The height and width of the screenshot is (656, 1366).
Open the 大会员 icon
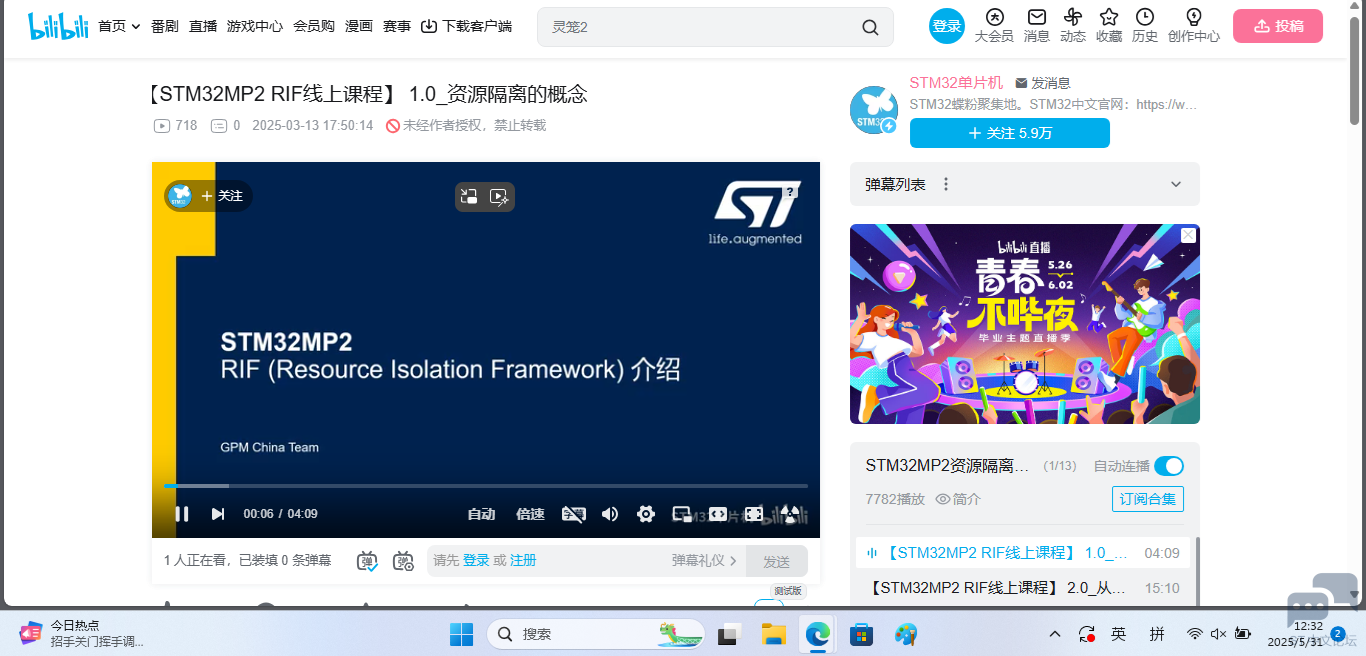pos(994,17)
